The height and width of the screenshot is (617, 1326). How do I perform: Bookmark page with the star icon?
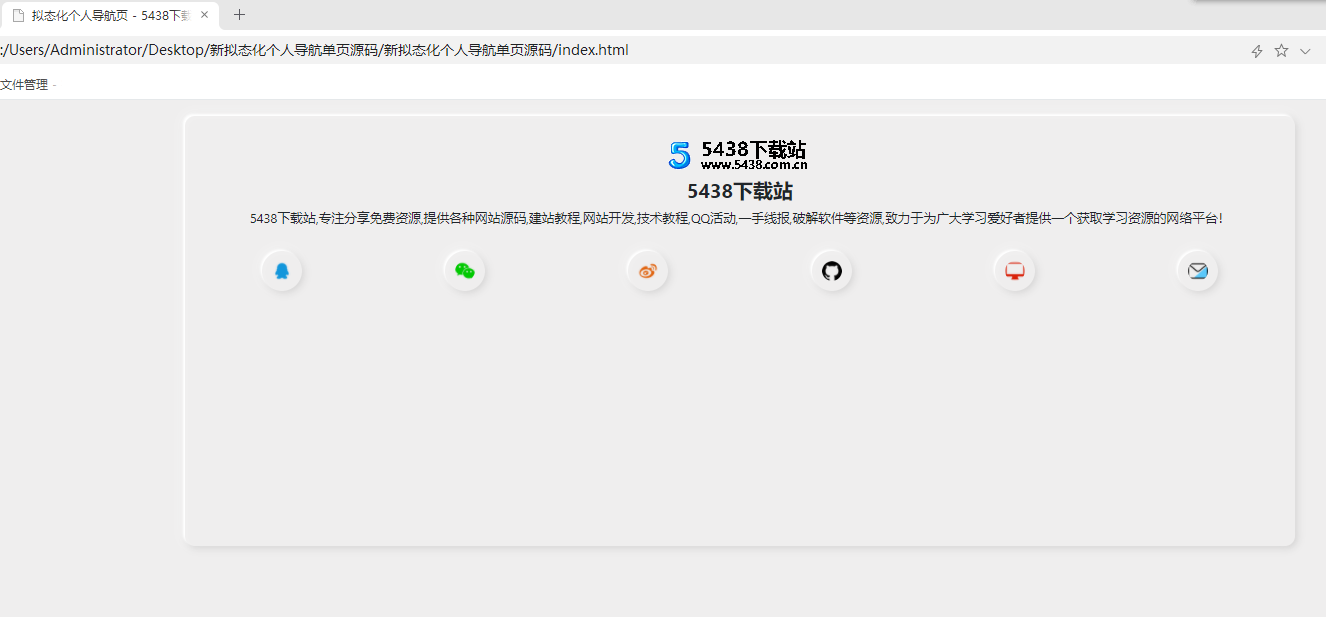coord(1281,51)
